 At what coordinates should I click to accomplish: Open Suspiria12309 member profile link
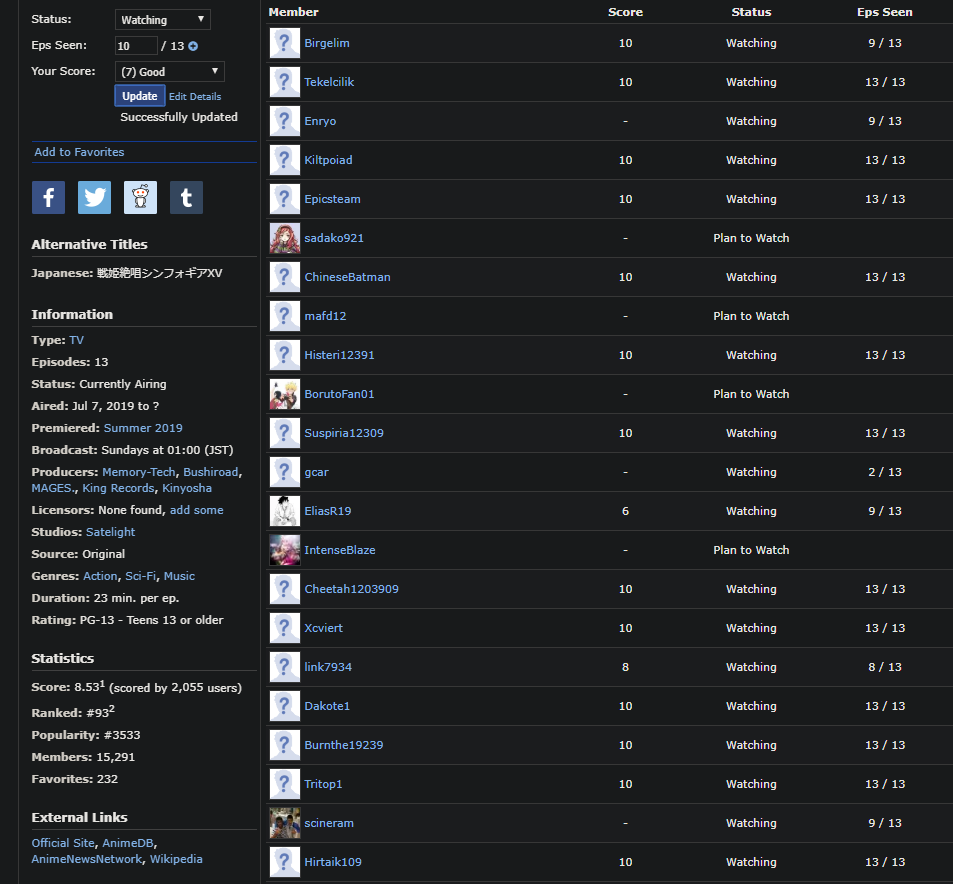point(344,433)
